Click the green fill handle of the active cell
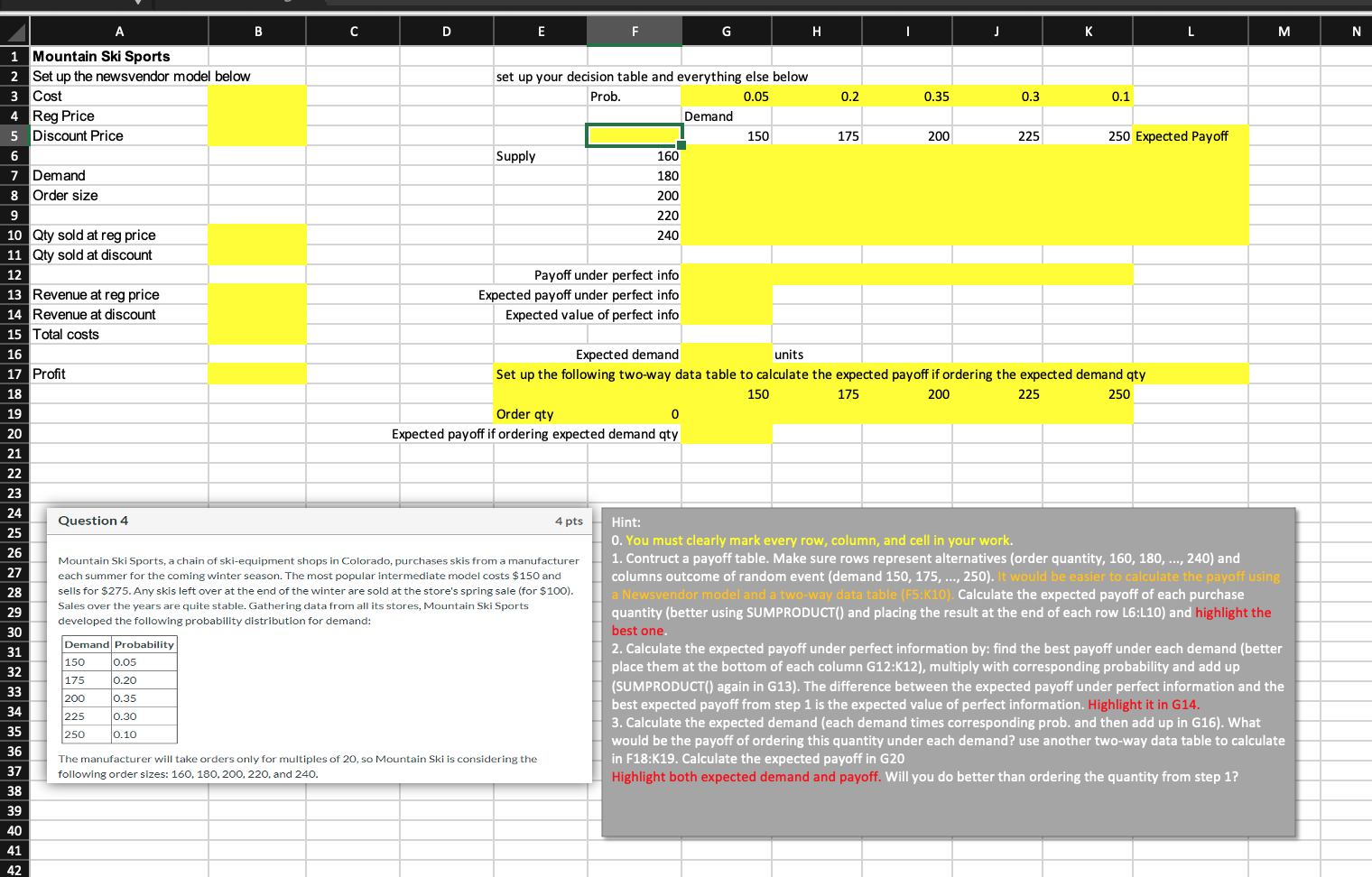This screenshot has height=877, width=1372. [x=683, y=145]
